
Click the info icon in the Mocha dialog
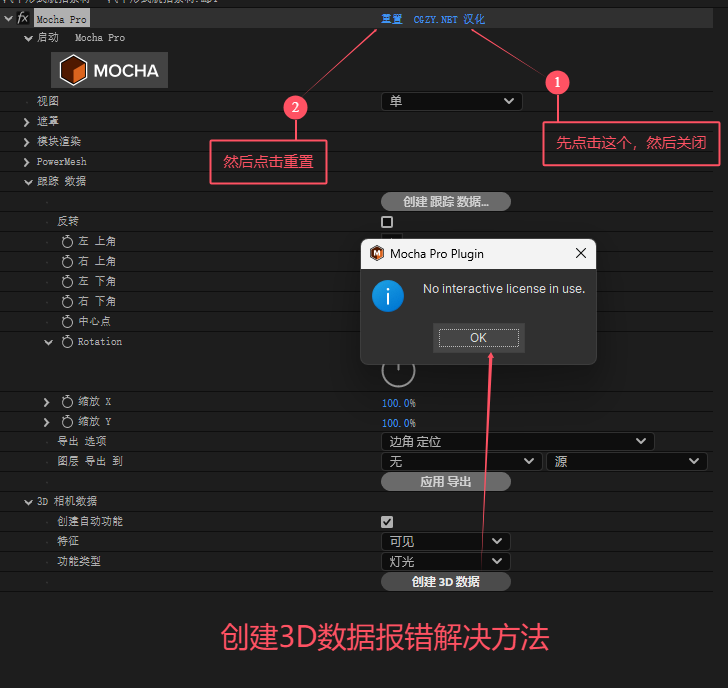388,296
